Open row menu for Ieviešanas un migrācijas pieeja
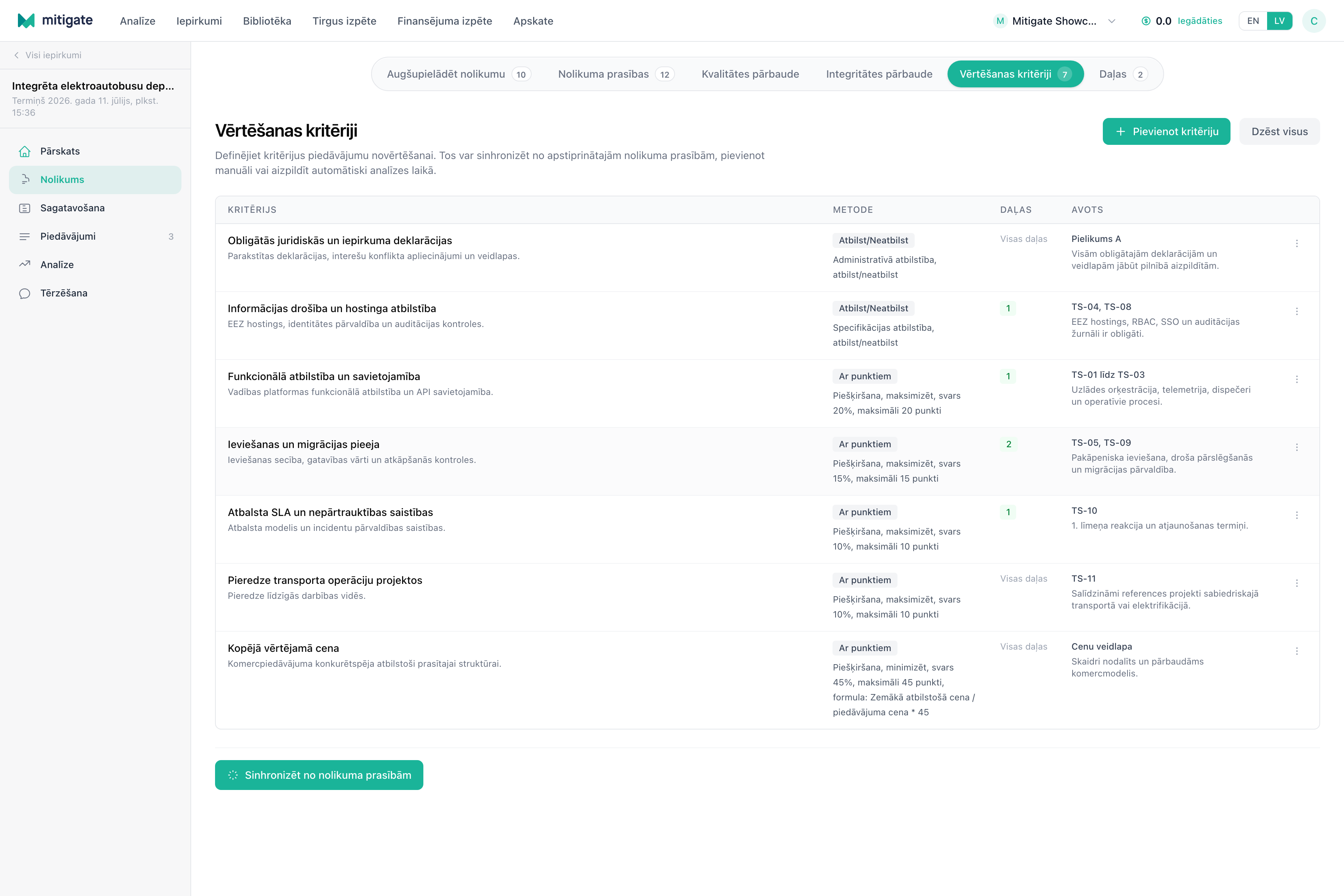1344x896 pixels. pyautogui.click(x=1297, y=447)
